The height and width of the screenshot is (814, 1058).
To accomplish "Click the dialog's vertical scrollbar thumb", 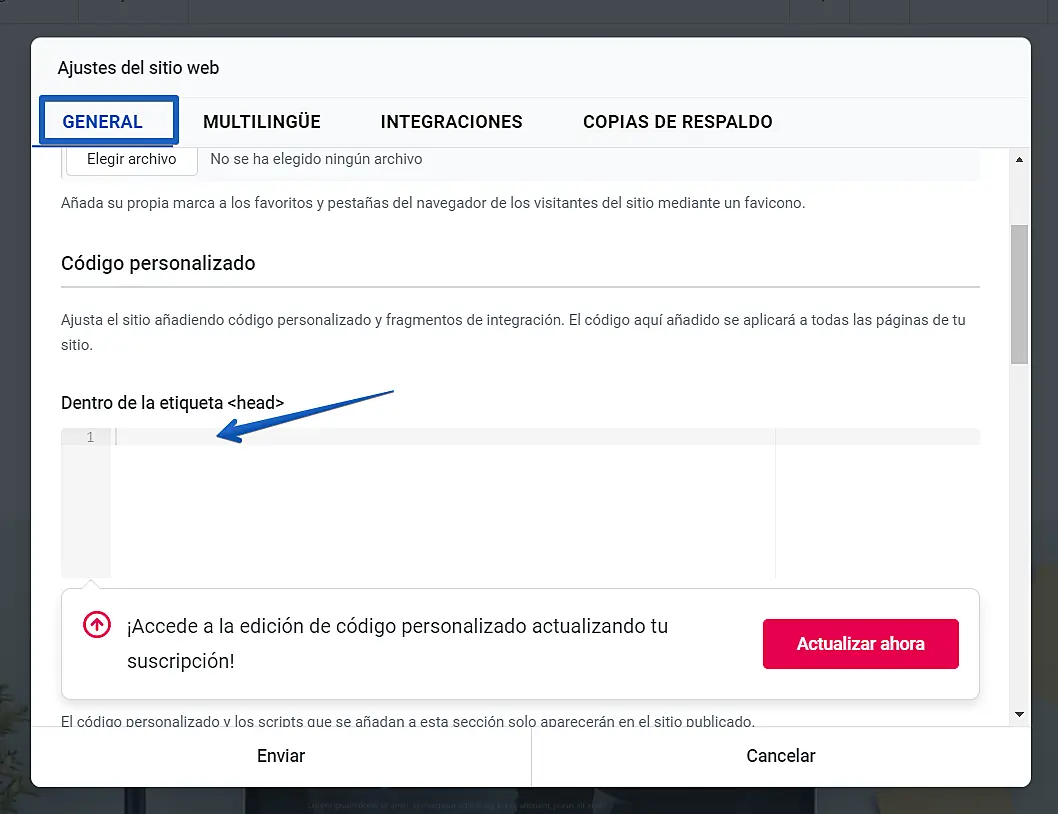I will pyautogui.click(x=1019, y=293).
